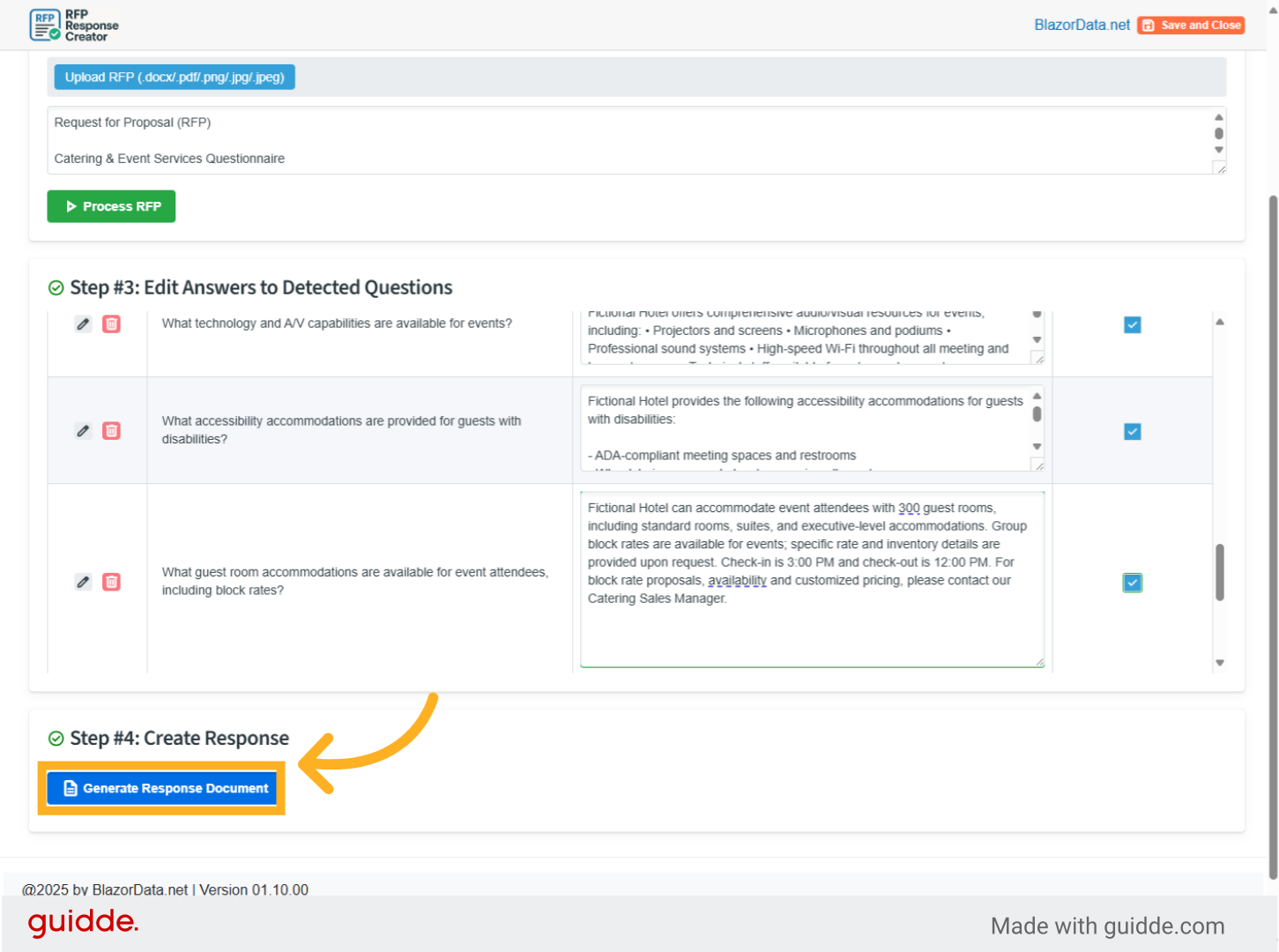Click the down arrow in the A/V answer scrollbar

1037,340
